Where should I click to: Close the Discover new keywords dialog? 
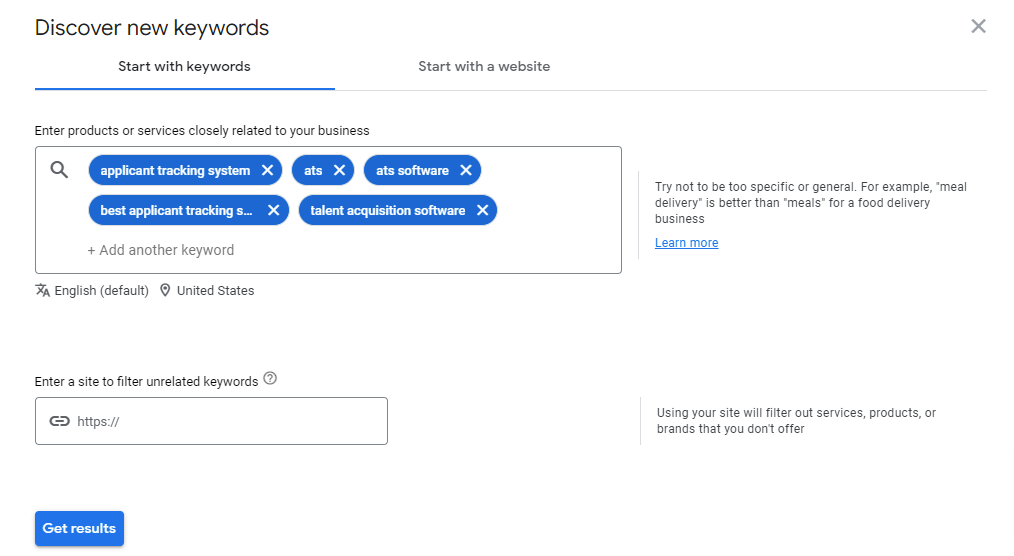[978, 27]
